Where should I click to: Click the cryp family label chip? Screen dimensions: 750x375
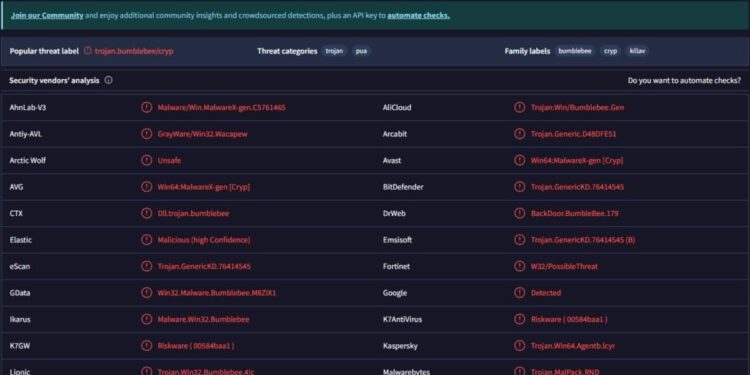[x=610, y=51]
